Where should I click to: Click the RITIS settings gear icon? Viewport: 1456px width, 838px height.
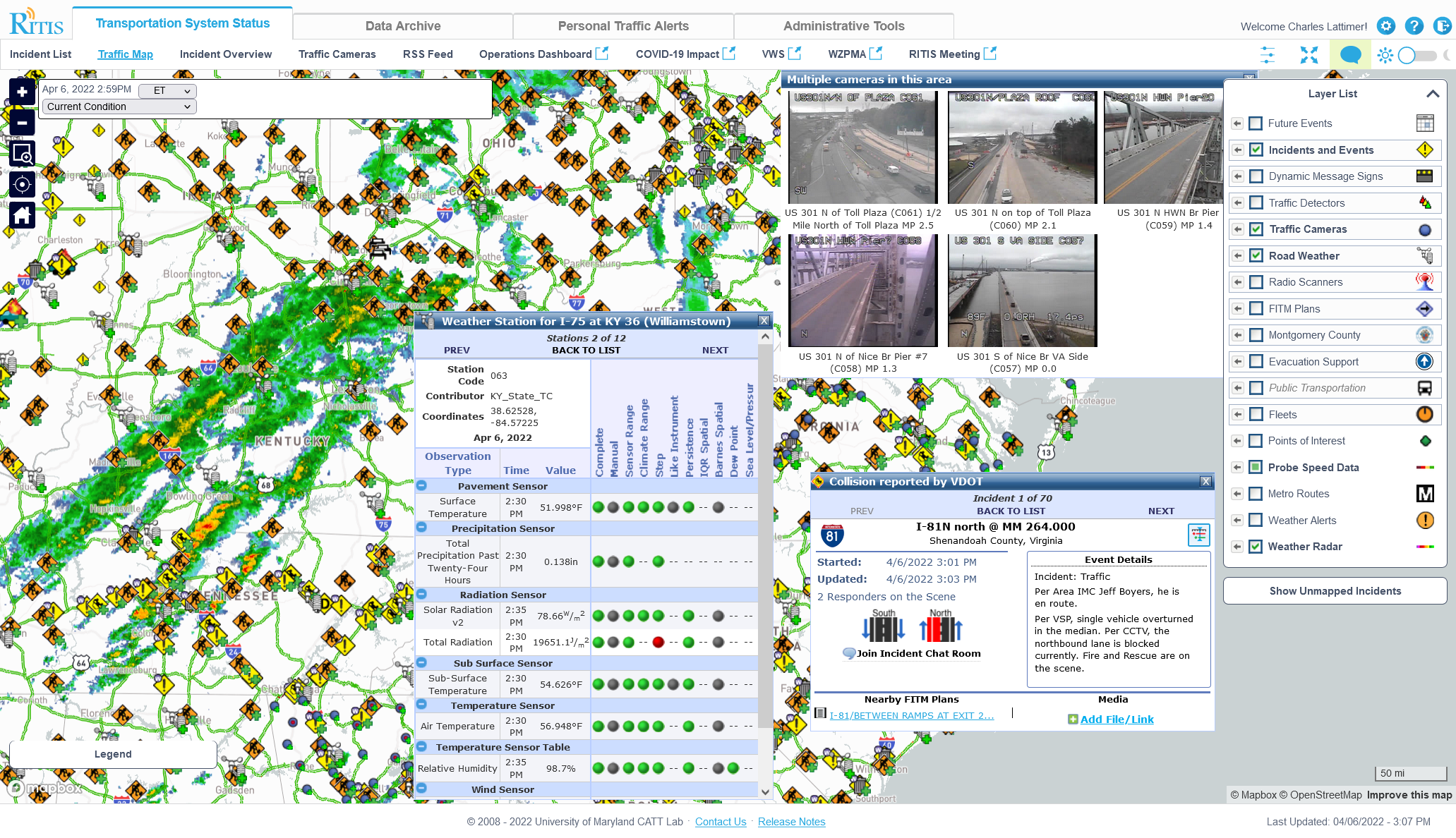click(x=1385, y=26)
